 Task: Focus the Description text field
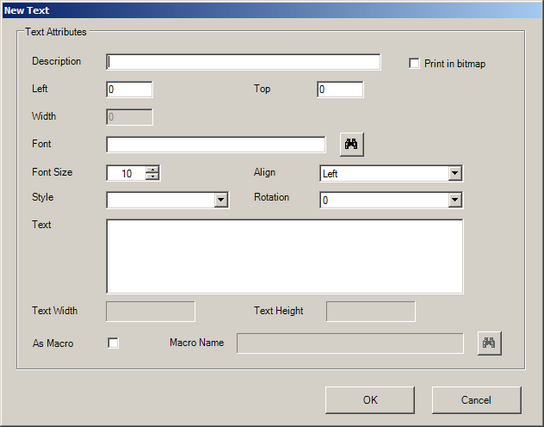click(x=243, y=62)
